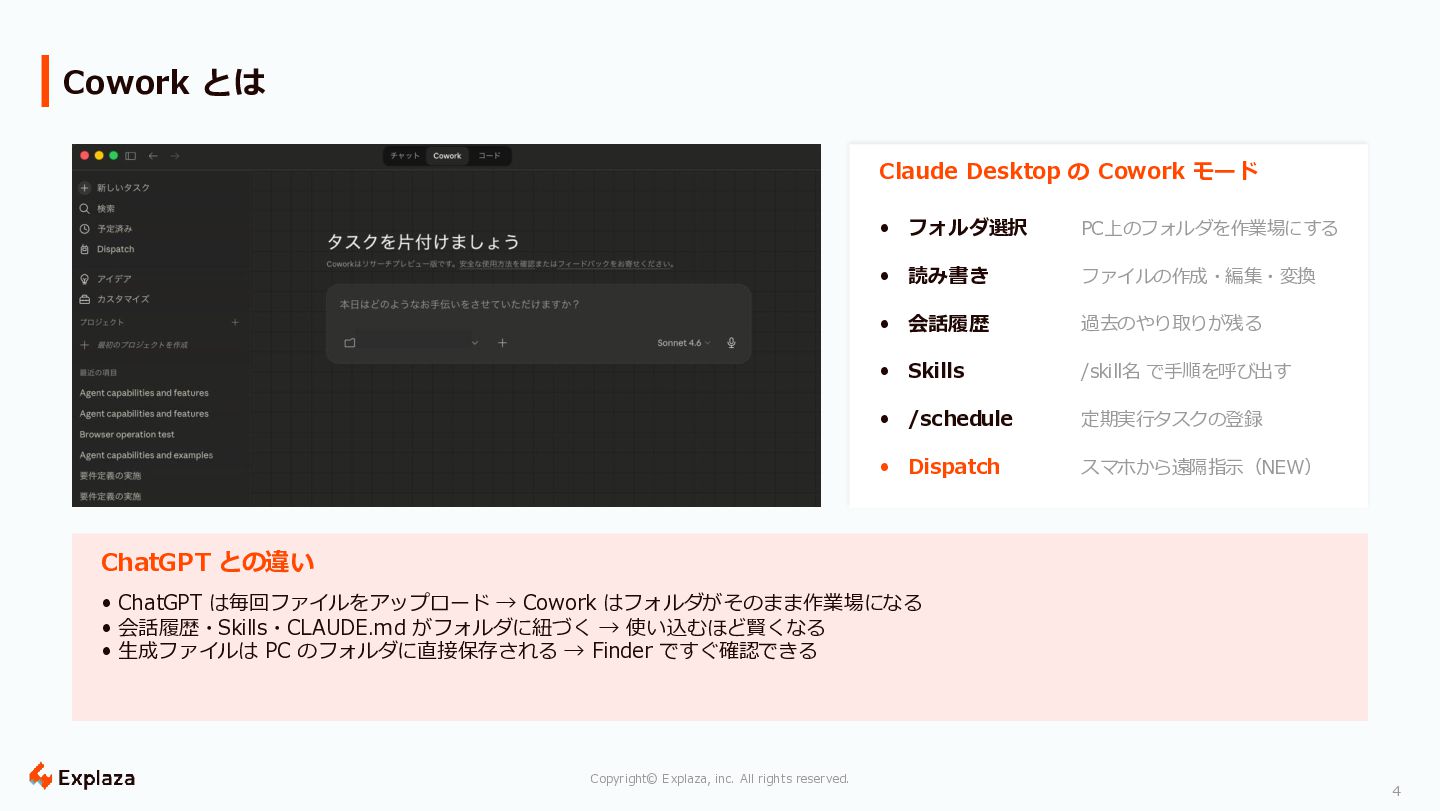Select the line about ChatGPT は毎回ファイルをアップロード

511,603
